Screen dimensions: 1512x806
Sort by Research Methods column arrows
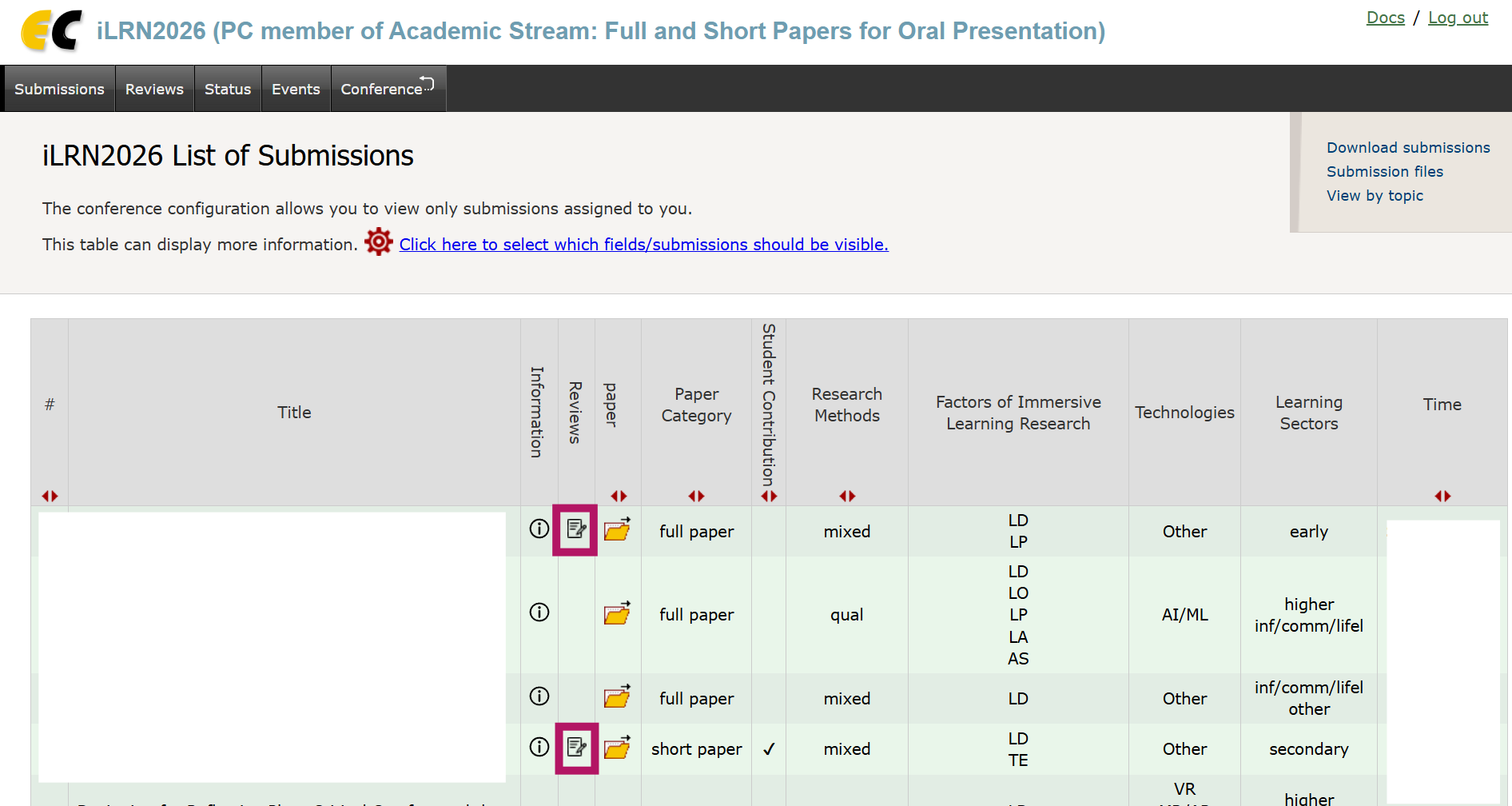847,496
